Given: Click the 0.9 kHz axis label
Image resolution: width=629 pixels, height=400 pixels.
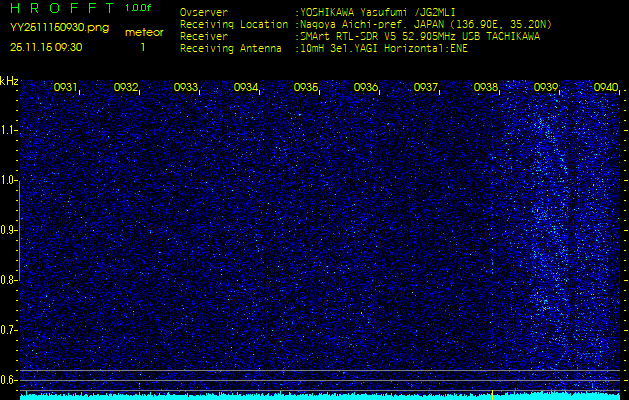Looking at the screenshot, I should tap(7, 230).
